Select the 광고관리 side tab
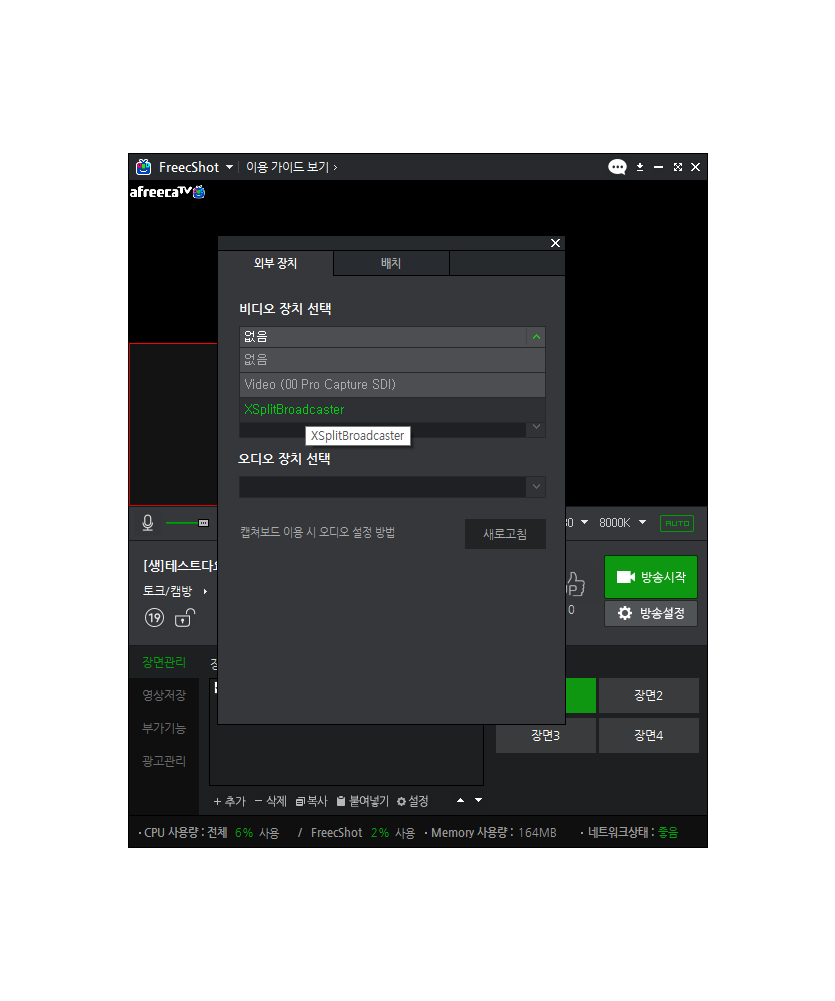 click(164, 761)
